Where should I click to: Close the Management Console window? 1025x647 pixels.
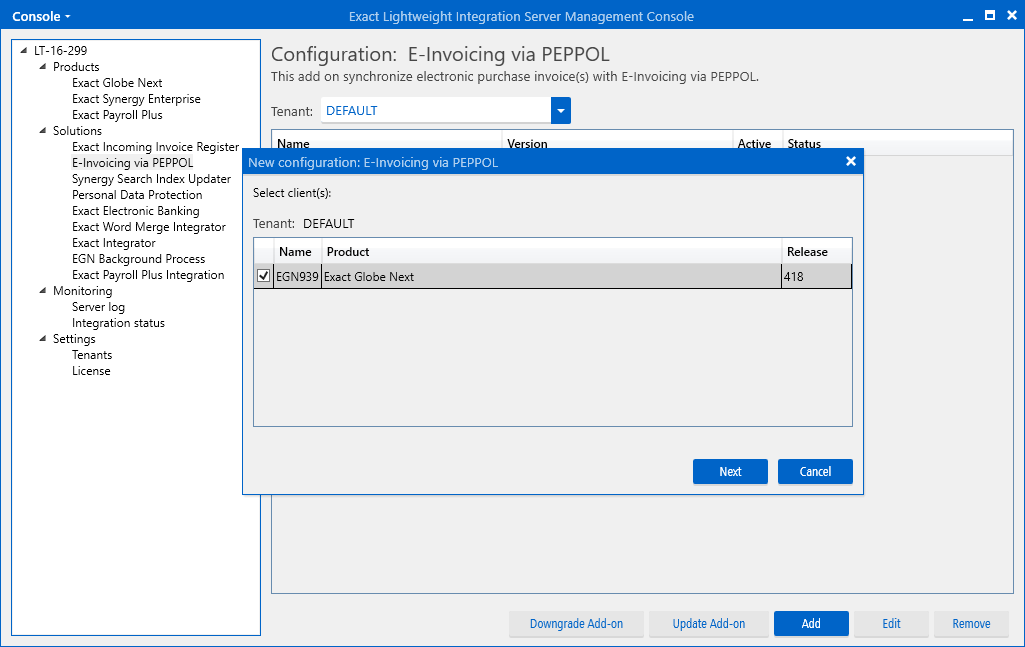tap(1011, 16)
